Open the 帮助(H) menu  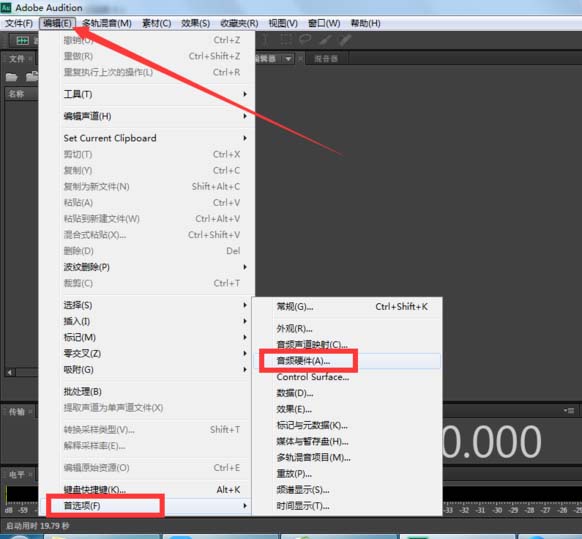pos(366,23)
